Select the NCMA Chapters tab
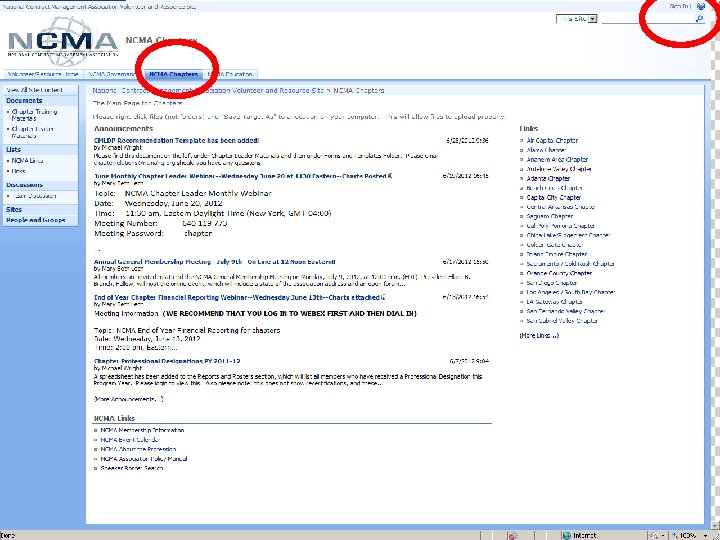Viewport: 720px width, 540px height. (x=174, y=74)
